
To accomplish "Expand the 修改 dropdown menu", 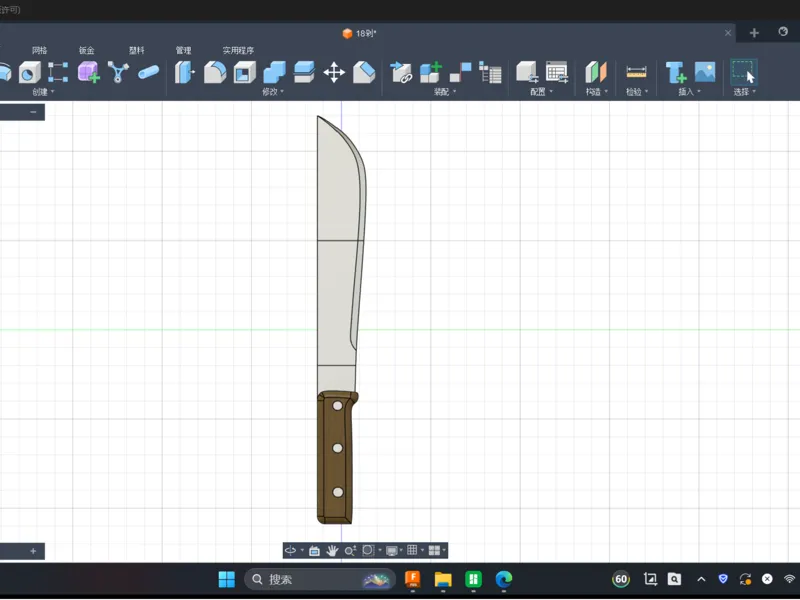I will (x=273, y=92).
